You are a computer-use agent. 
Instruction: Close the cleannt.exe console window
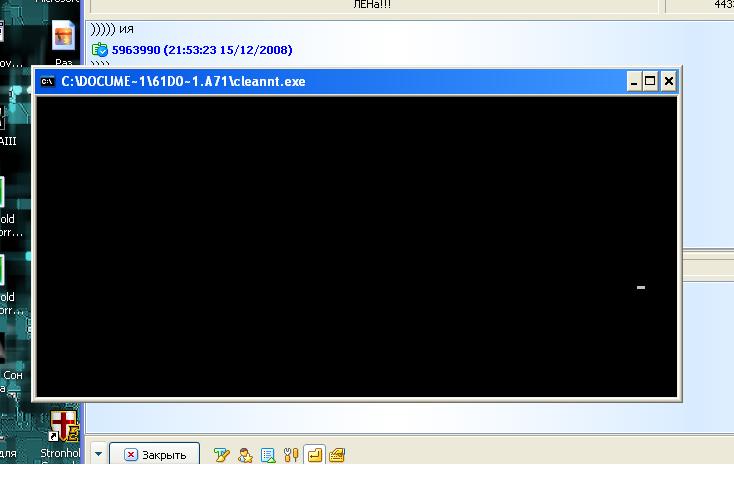669,82
